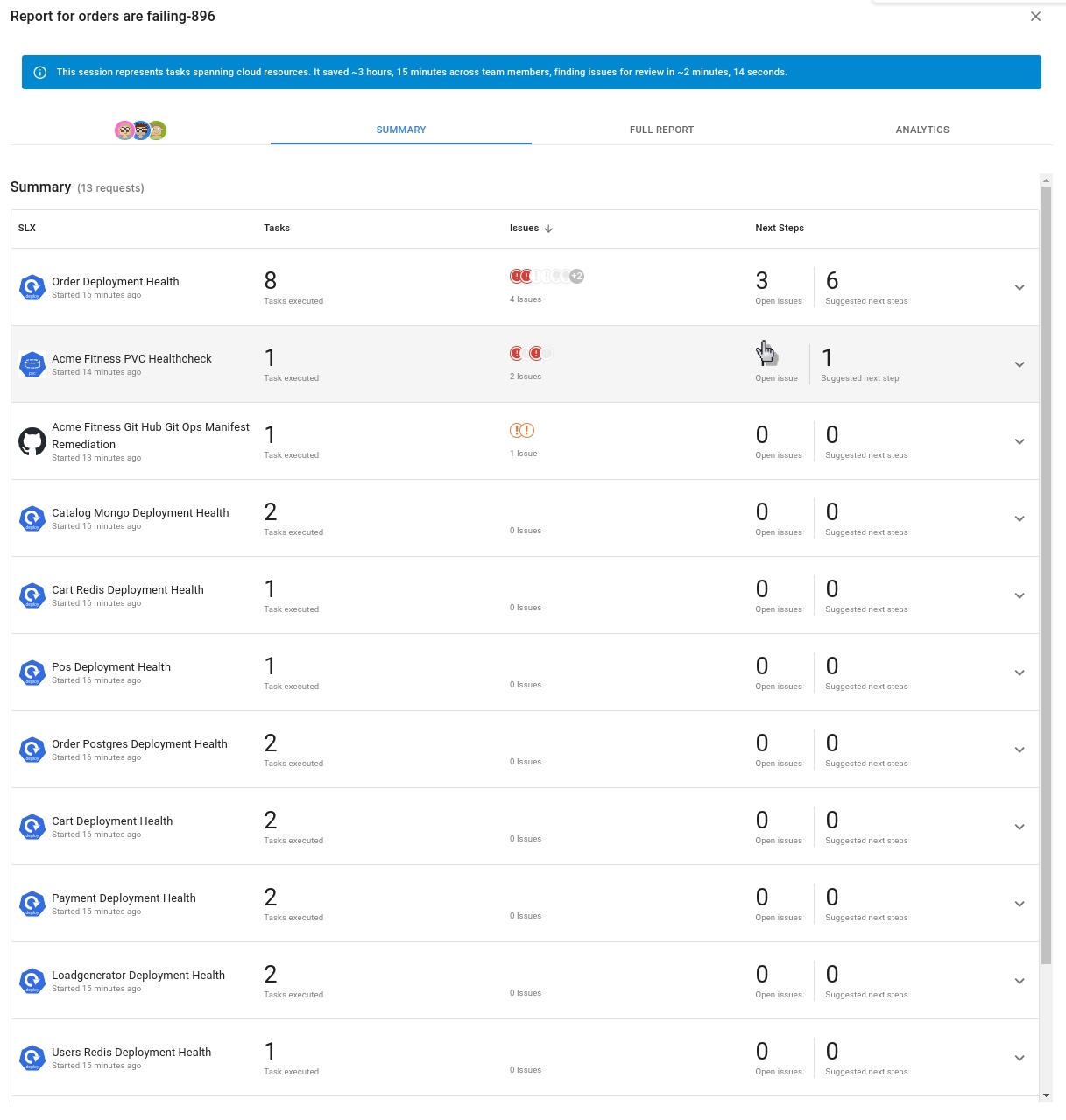Close the report dialog

(x=1035, y=17)
